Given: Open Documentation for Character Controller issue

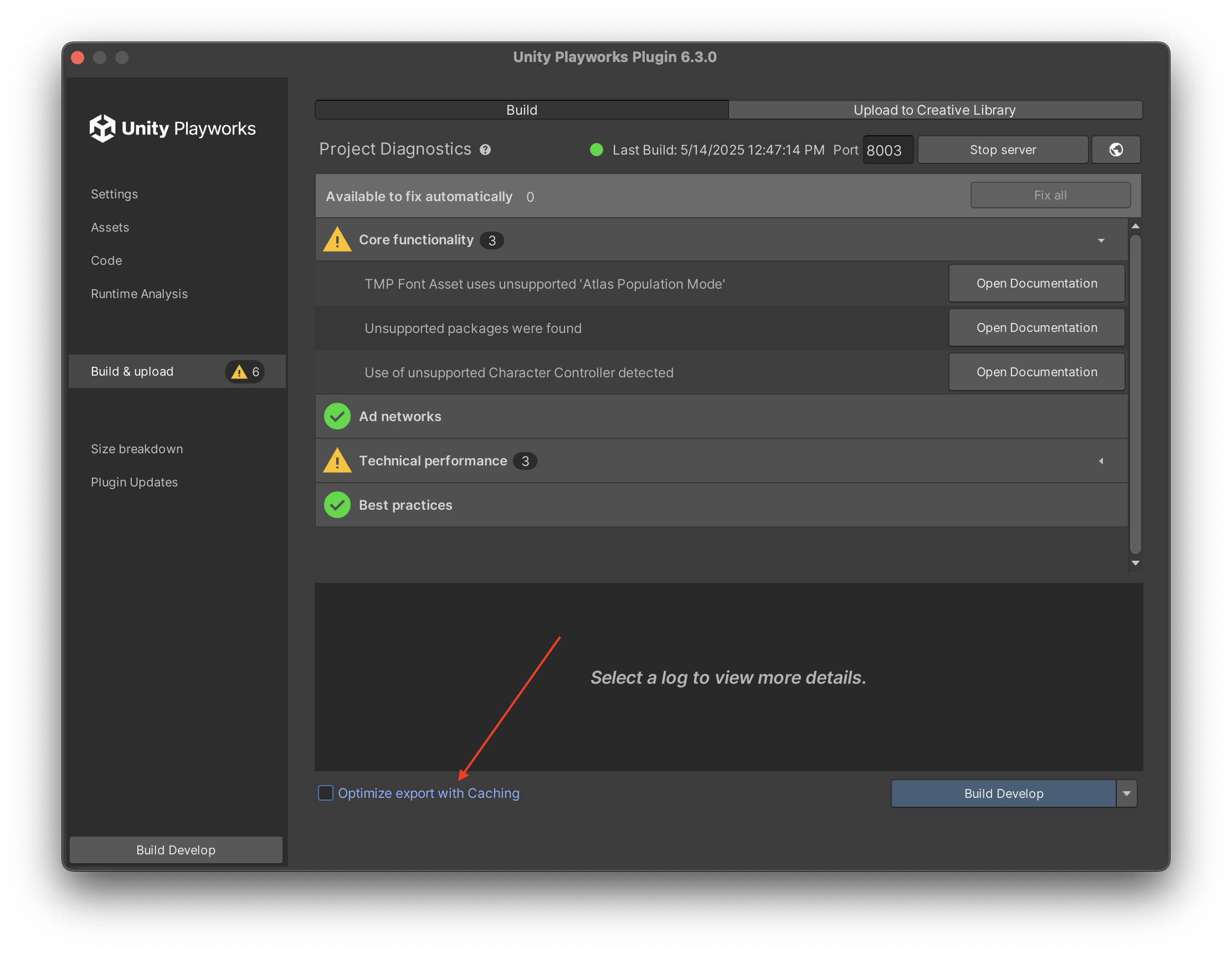Looking at the screenshot, I should 1036,372.
